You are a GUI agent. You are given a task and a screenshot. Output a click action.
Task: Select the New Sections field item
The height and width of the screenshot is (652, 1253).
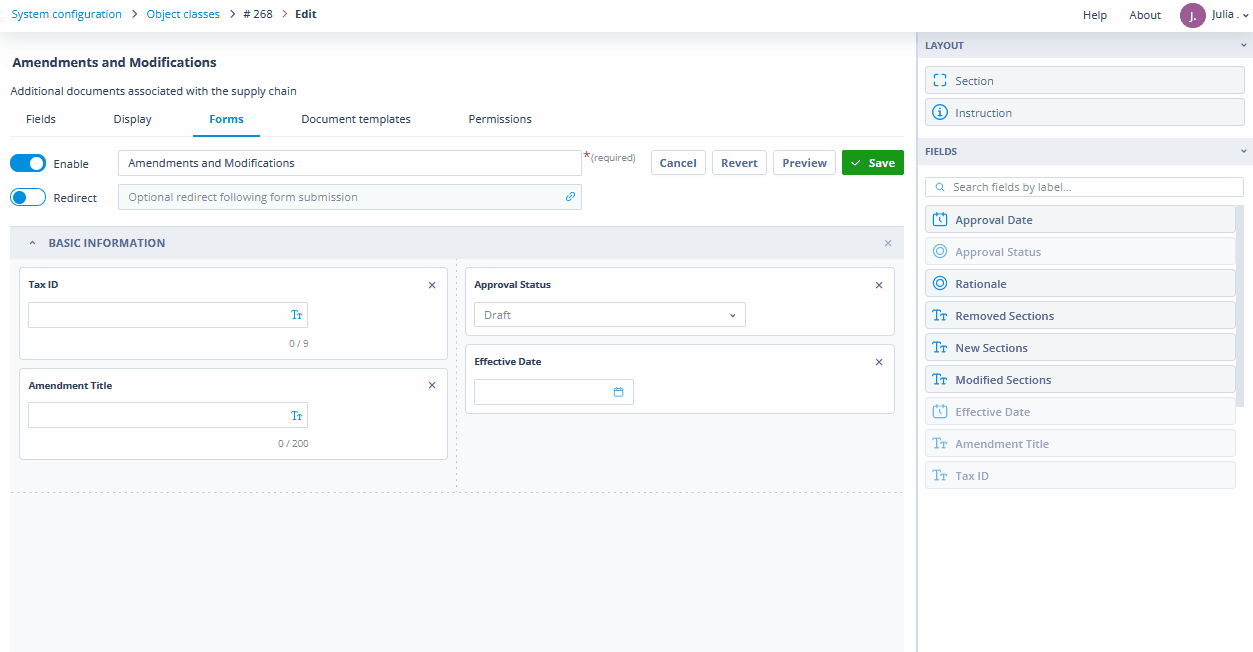click(1081, 348)
